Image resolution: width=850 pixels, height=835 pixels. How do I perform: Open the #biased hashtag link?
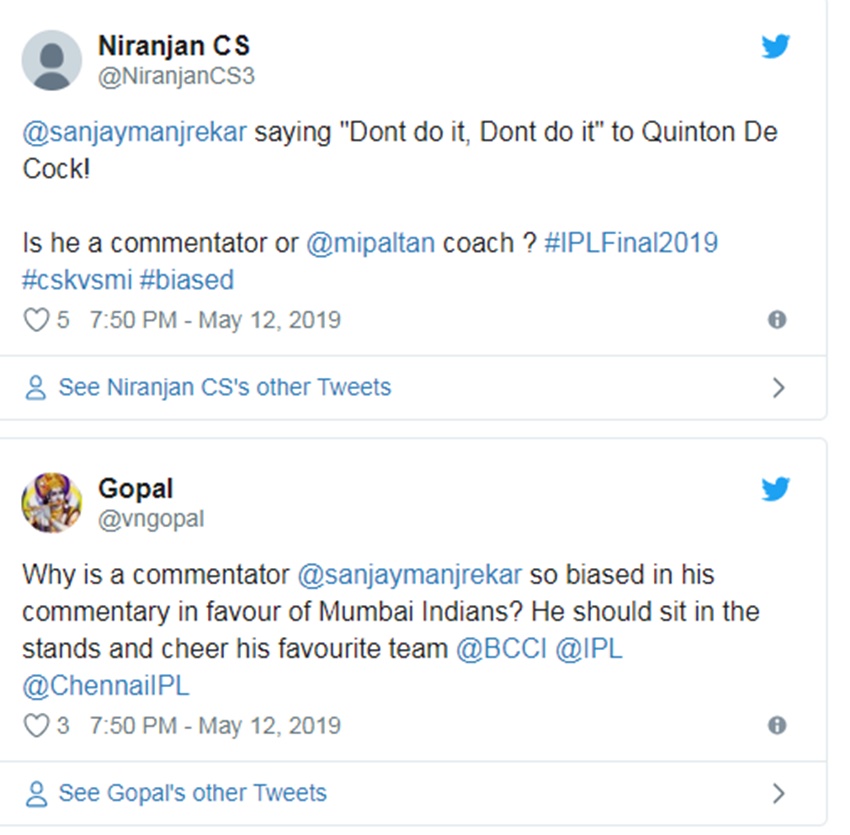pyautogui.click(x=187, y=278)
